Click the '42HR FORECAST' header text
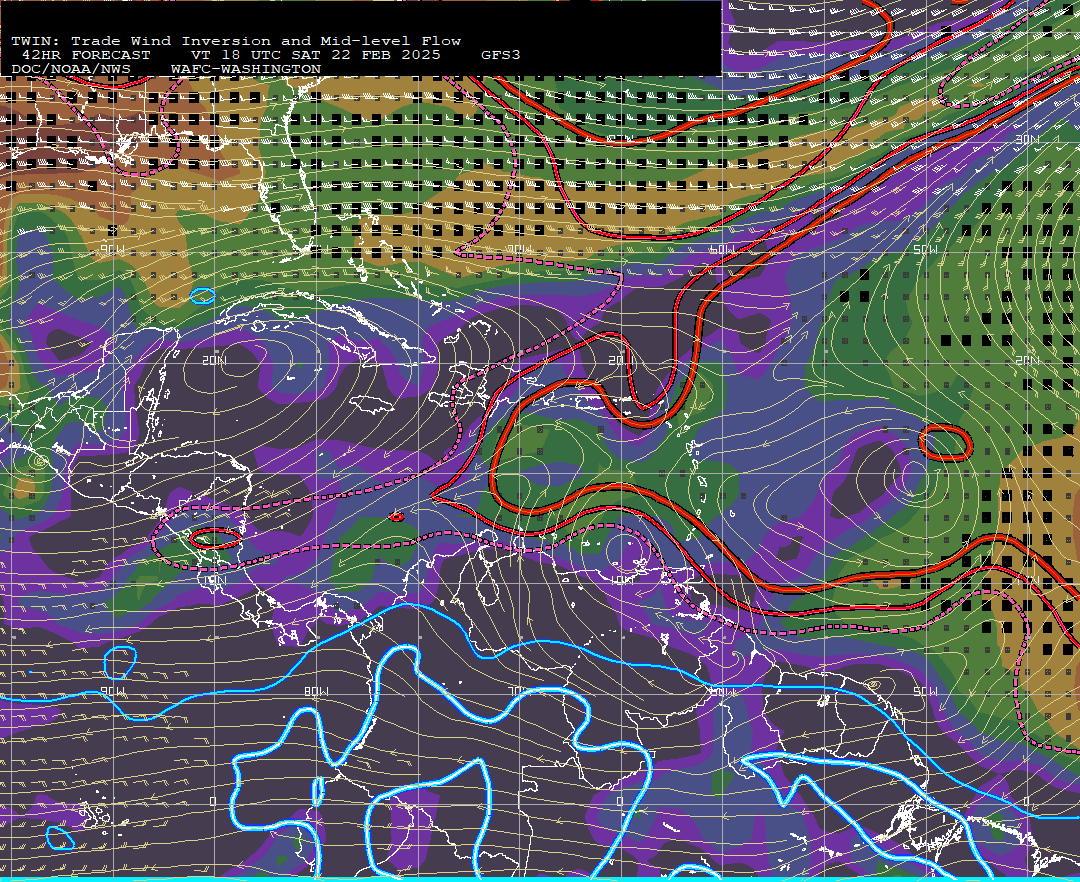Screen dimensions: 1080x882 85,55
